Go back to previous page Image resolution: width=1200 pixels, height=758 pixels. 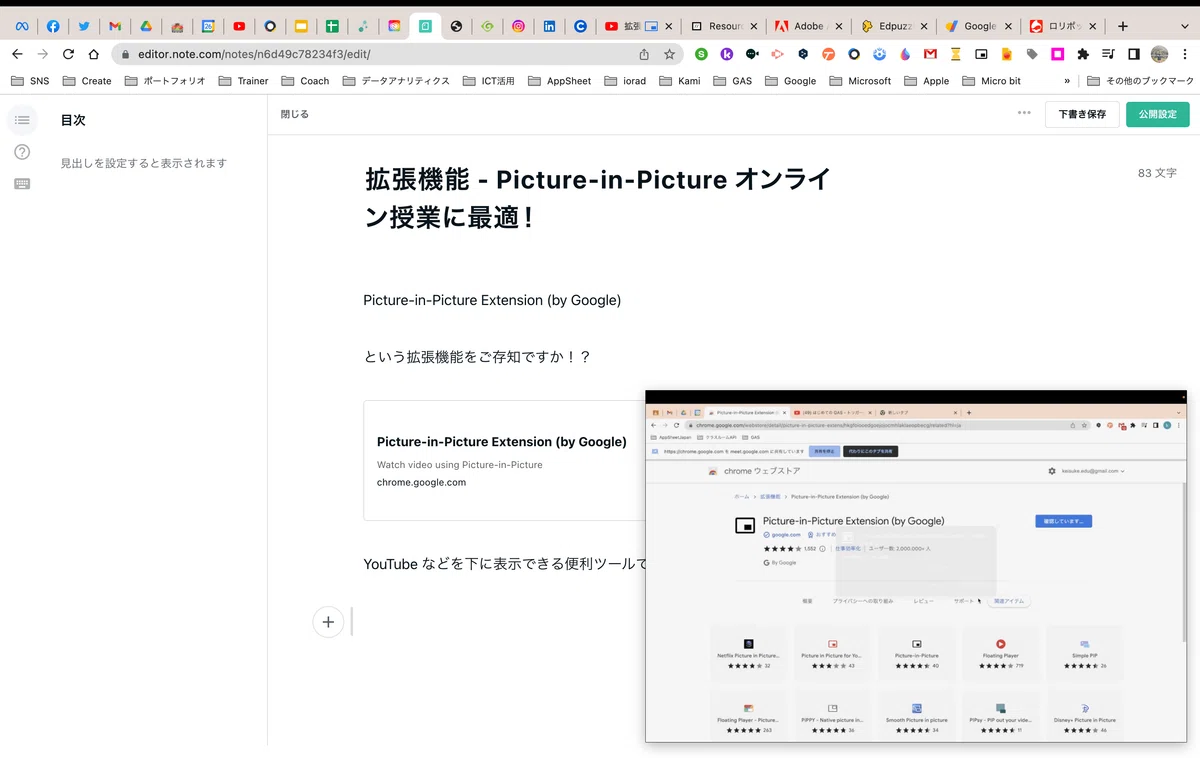(x=17, y=54)
